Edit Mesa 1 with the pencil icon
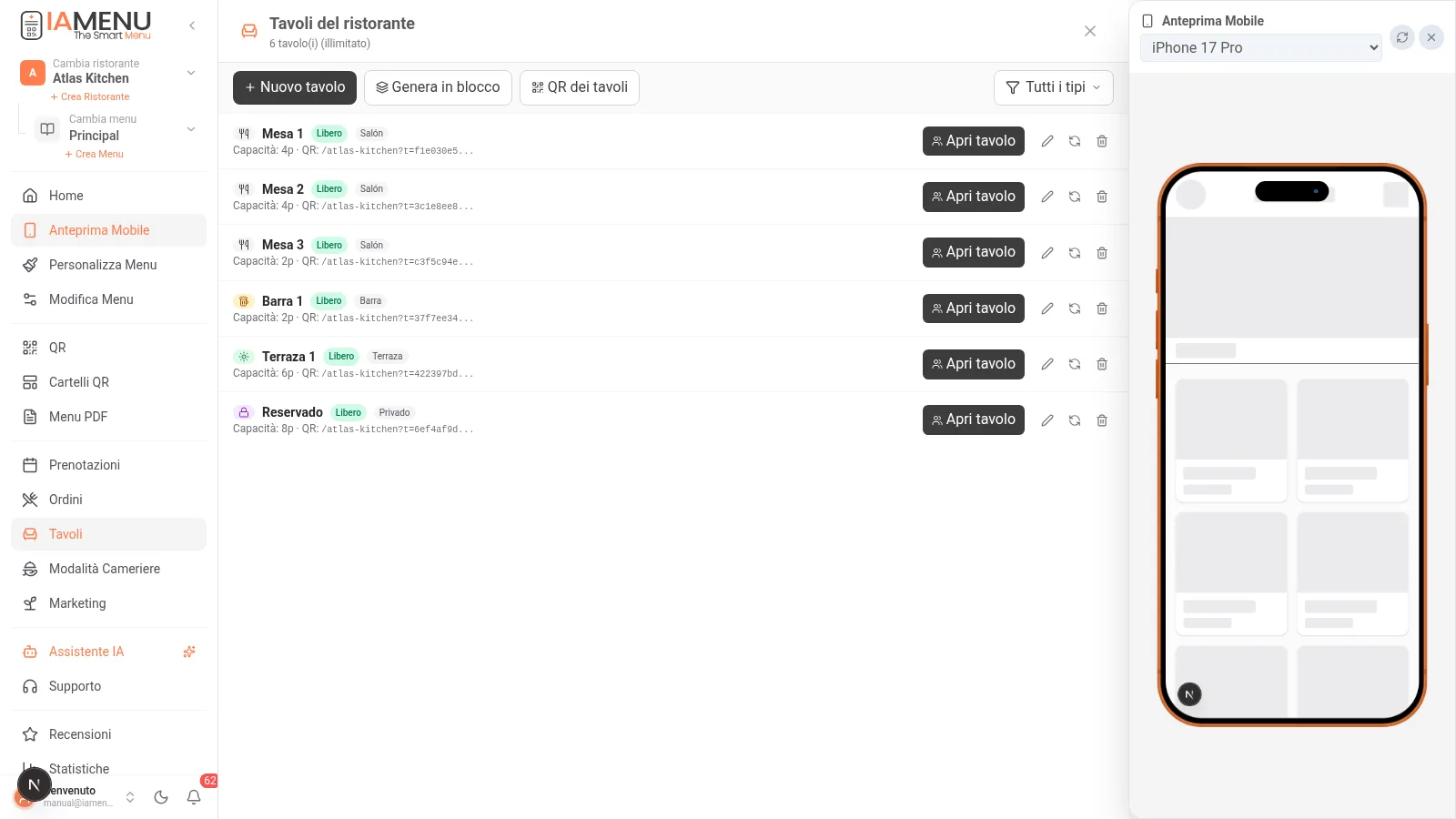The width and height of the screenshot is (1456, 819). [1047, 141]
